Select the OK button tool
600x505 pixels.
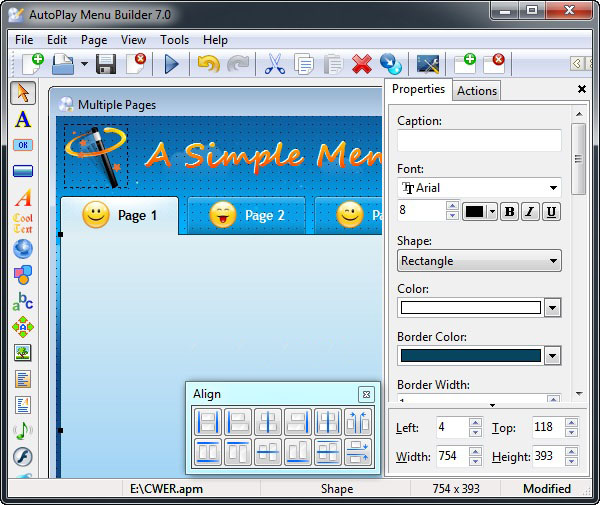pos(23,145)
